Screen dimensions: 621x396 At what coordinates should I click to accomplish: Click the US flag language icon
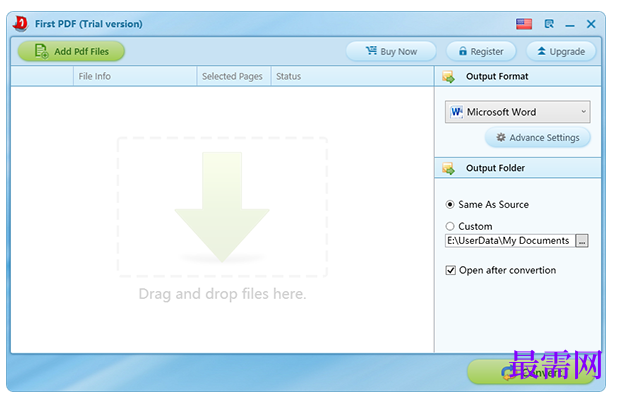point(524,24)
